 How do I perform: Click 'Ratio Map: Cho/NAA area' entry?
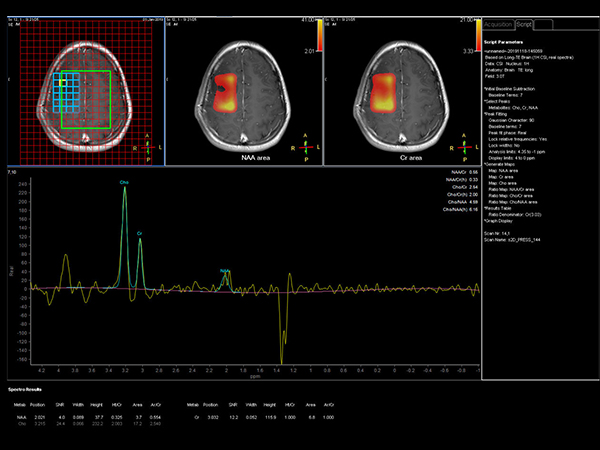pos(513,202)
